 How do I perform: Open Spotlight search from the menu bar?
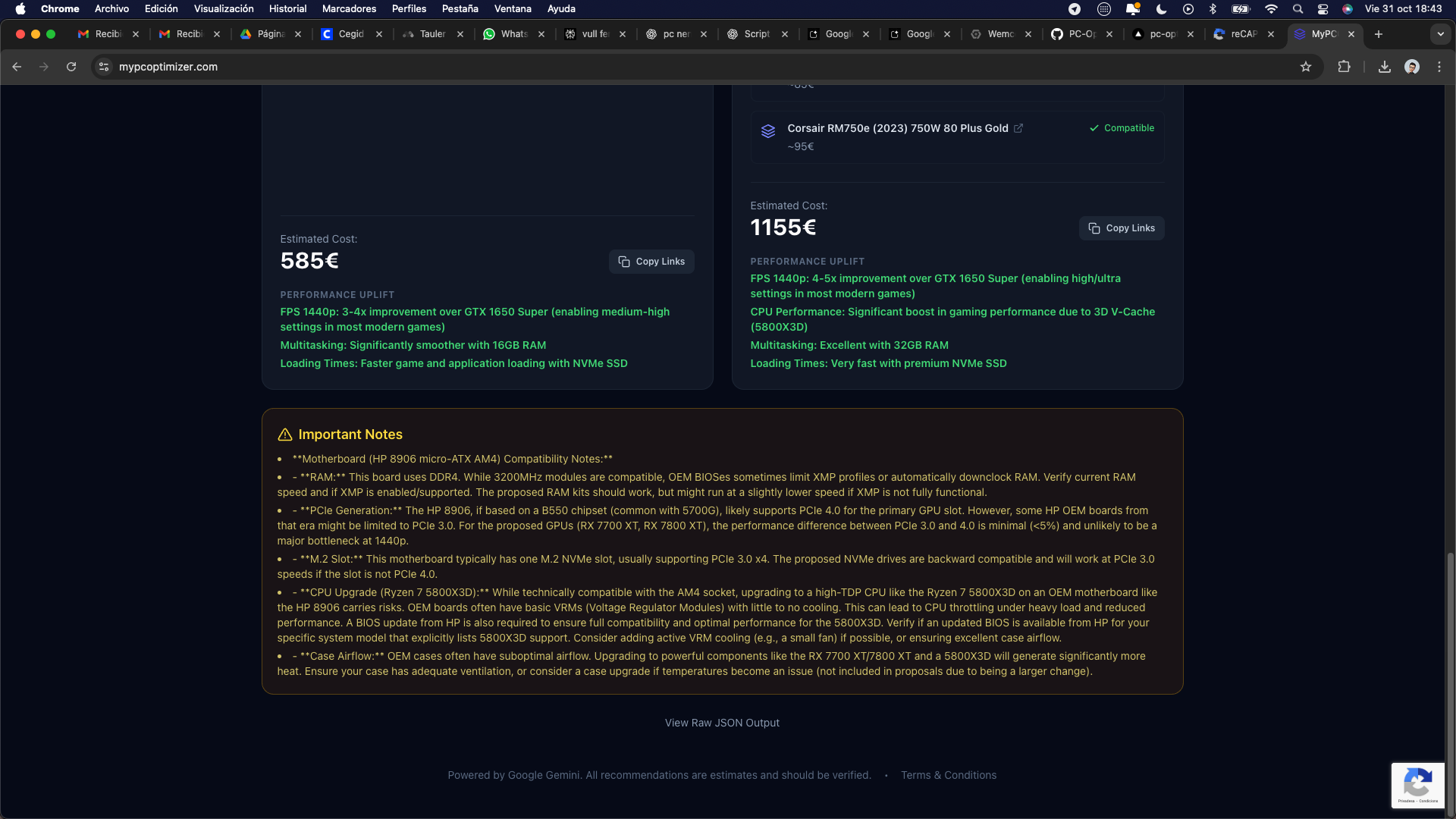(1298, 9)
